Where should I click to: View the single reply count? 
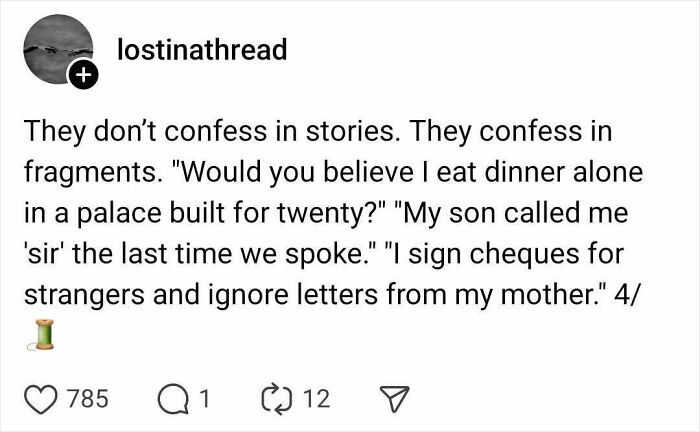pyautogui.click(x=203, y=398)
